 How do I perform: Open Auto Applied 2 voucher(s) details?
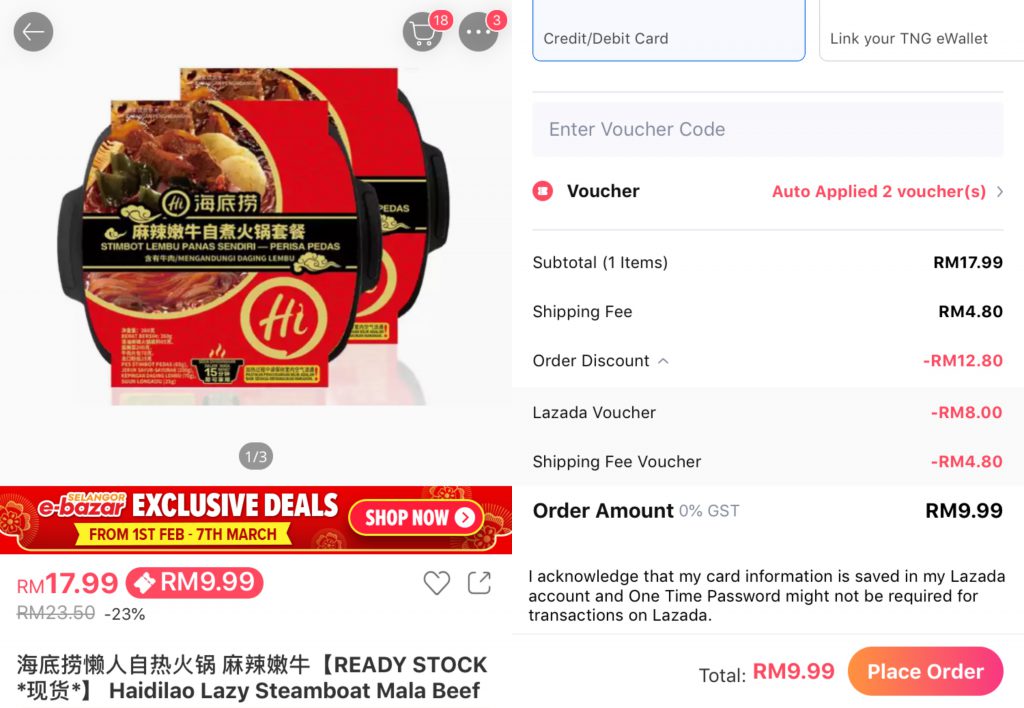(879, 191)
